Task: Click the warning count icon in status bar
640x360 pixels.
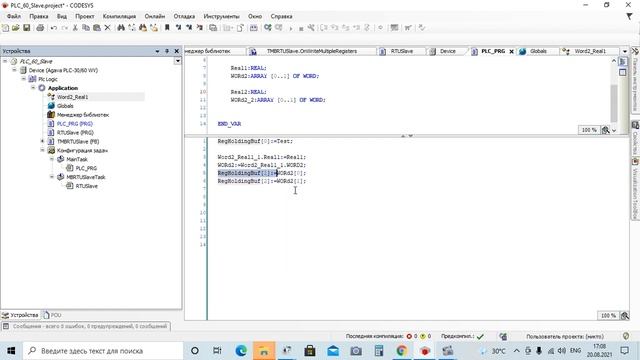Action: click(423, 336)
